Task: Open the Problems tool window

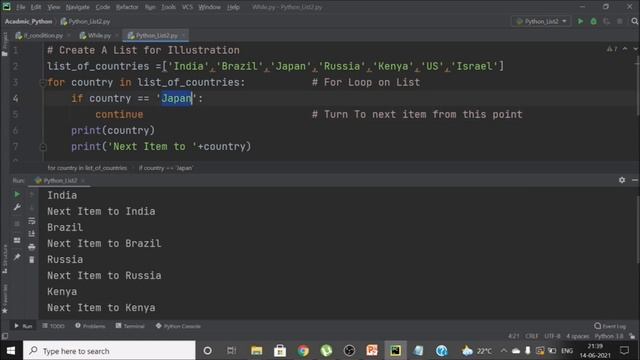Action: (x=90, y=326)
